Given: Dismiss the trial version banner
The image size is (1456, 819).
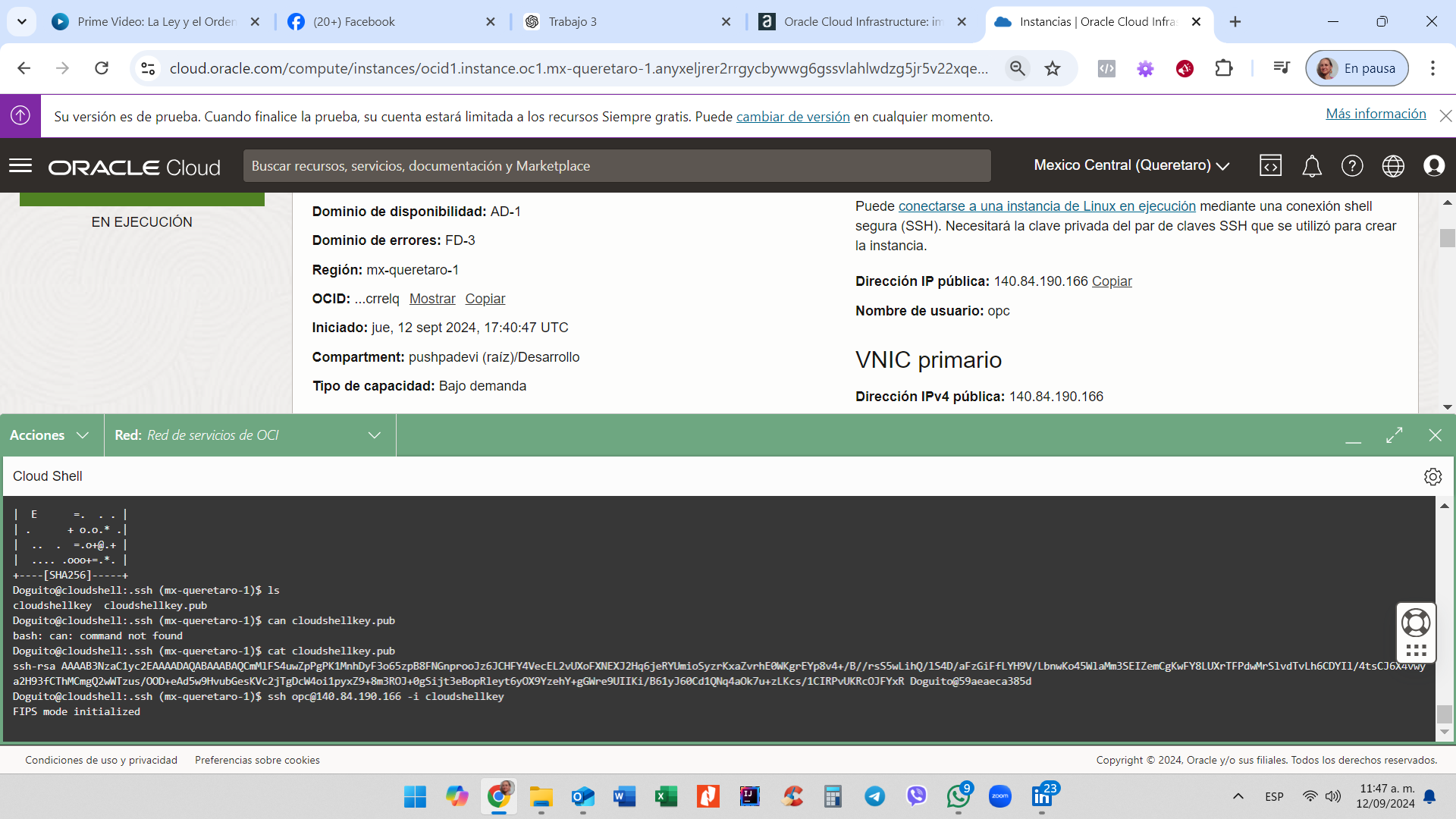Looking at the screenshot, I should coord(1445,116).
